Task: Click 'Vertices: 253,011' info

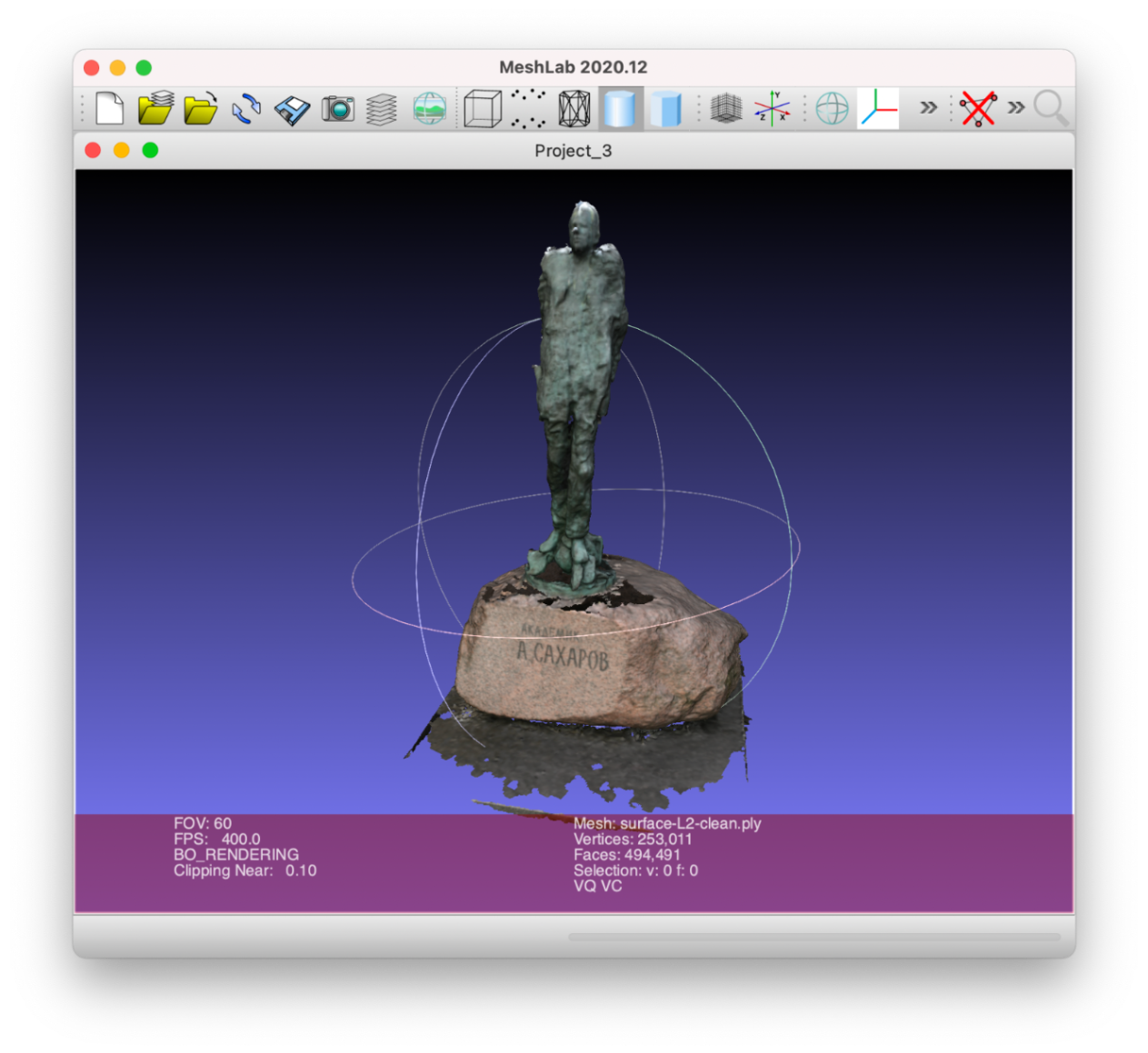Action: (x=633, y=839)
